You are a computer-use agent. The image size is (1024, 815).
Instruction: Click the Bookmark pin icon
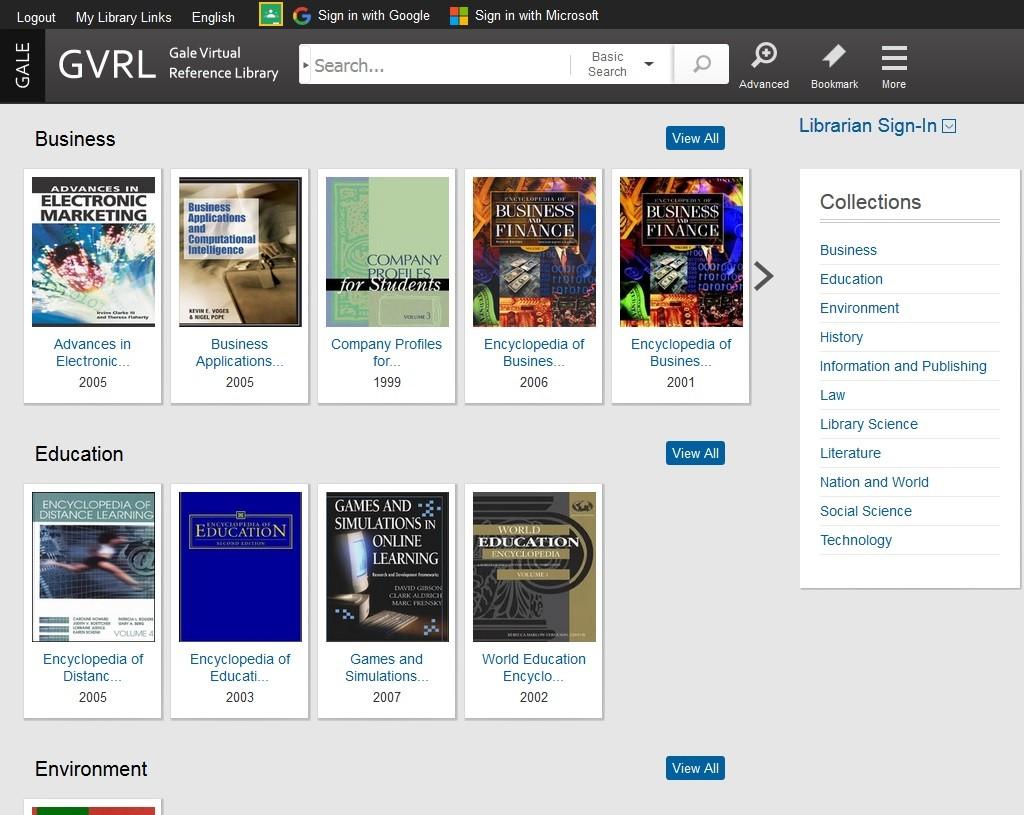(834, 56)
